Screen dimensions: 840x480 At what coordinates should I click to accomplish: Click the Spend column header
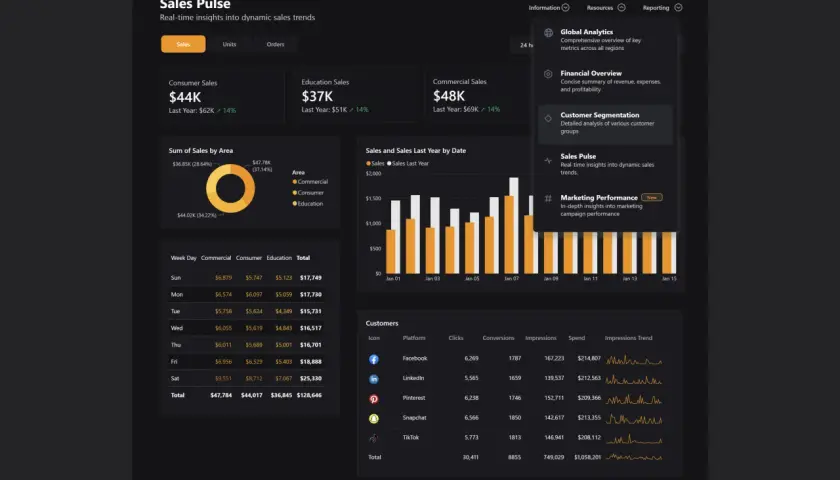576,338
